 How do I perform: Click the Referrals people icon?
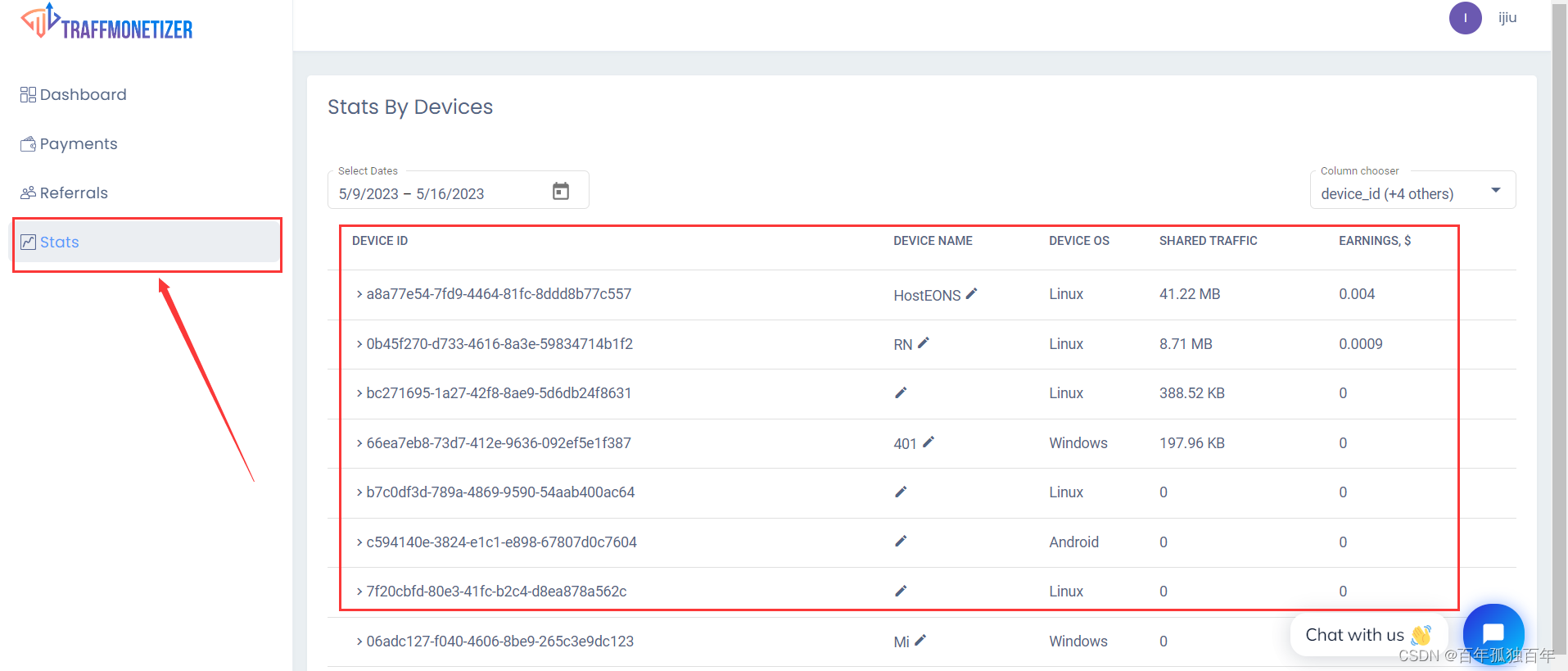tap(28, 193)
